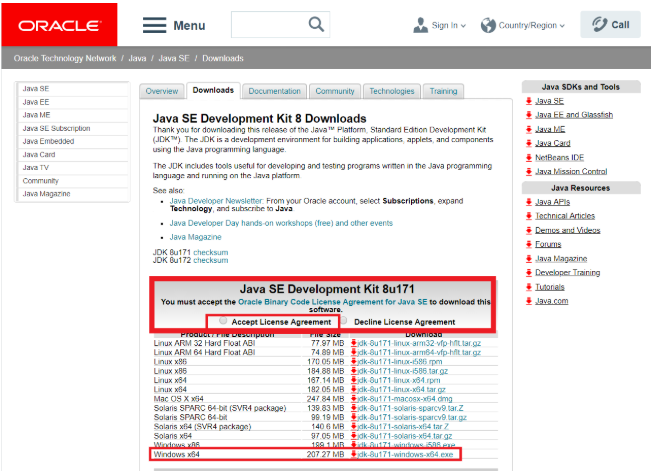Viewport: 652px width, 476px height.
Task: Click red download icon for macosx-x64.dmg
Action: point(354,399)
